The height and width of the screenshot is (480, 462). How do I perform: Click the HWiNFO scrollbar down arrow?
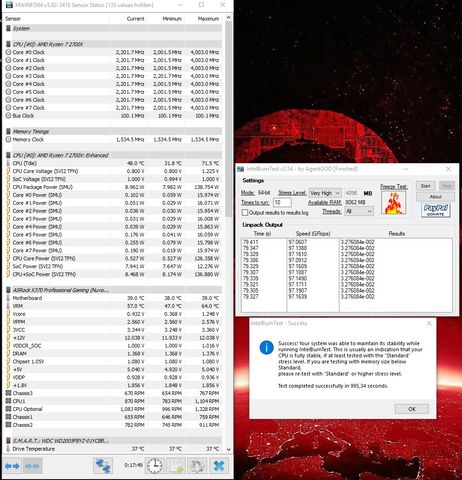(228, 449)
